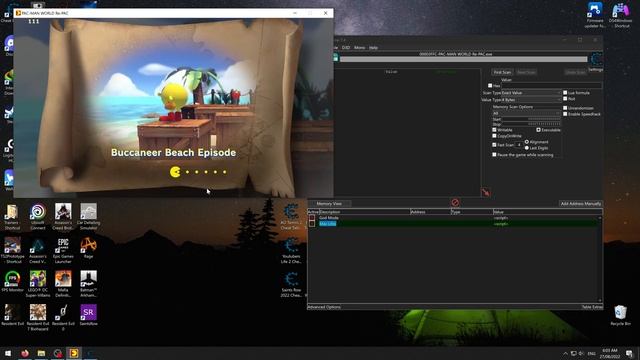
Task: Click the Windows Start button
Action: click(8, 353)
